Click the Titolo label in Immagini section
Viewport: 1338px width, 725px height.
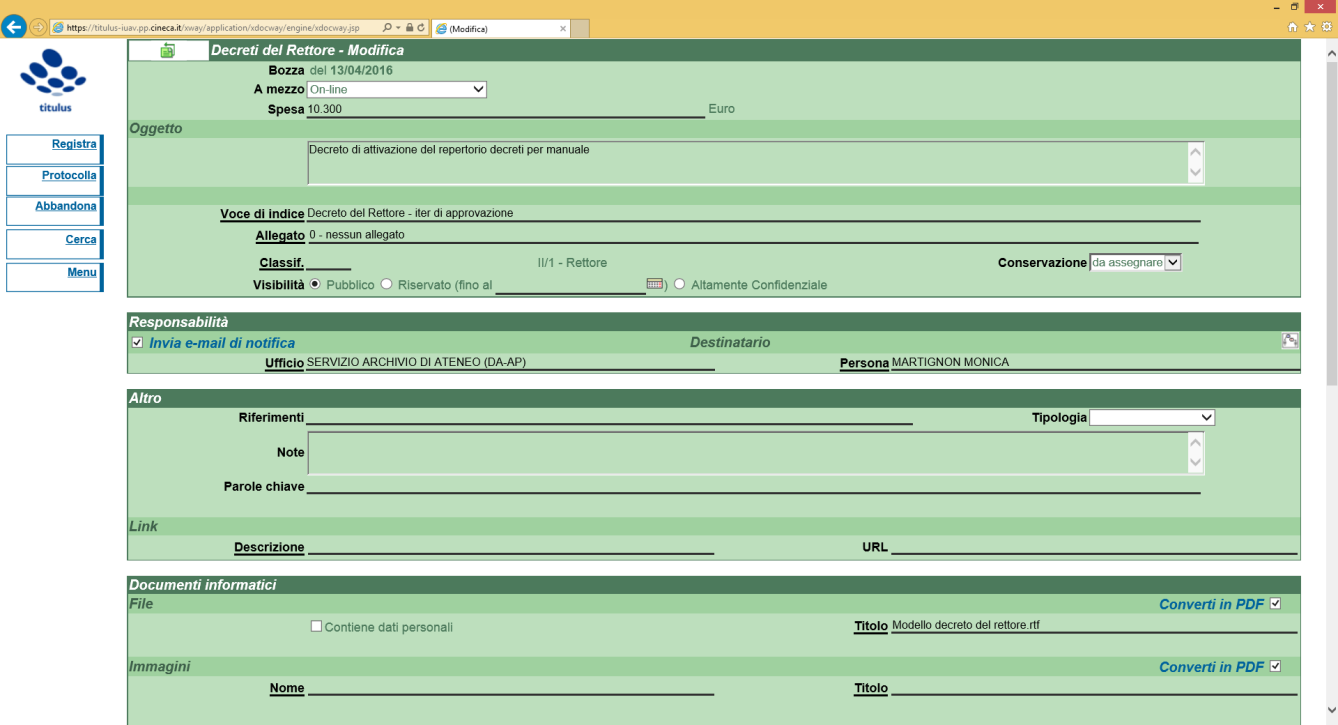point(871,688)
